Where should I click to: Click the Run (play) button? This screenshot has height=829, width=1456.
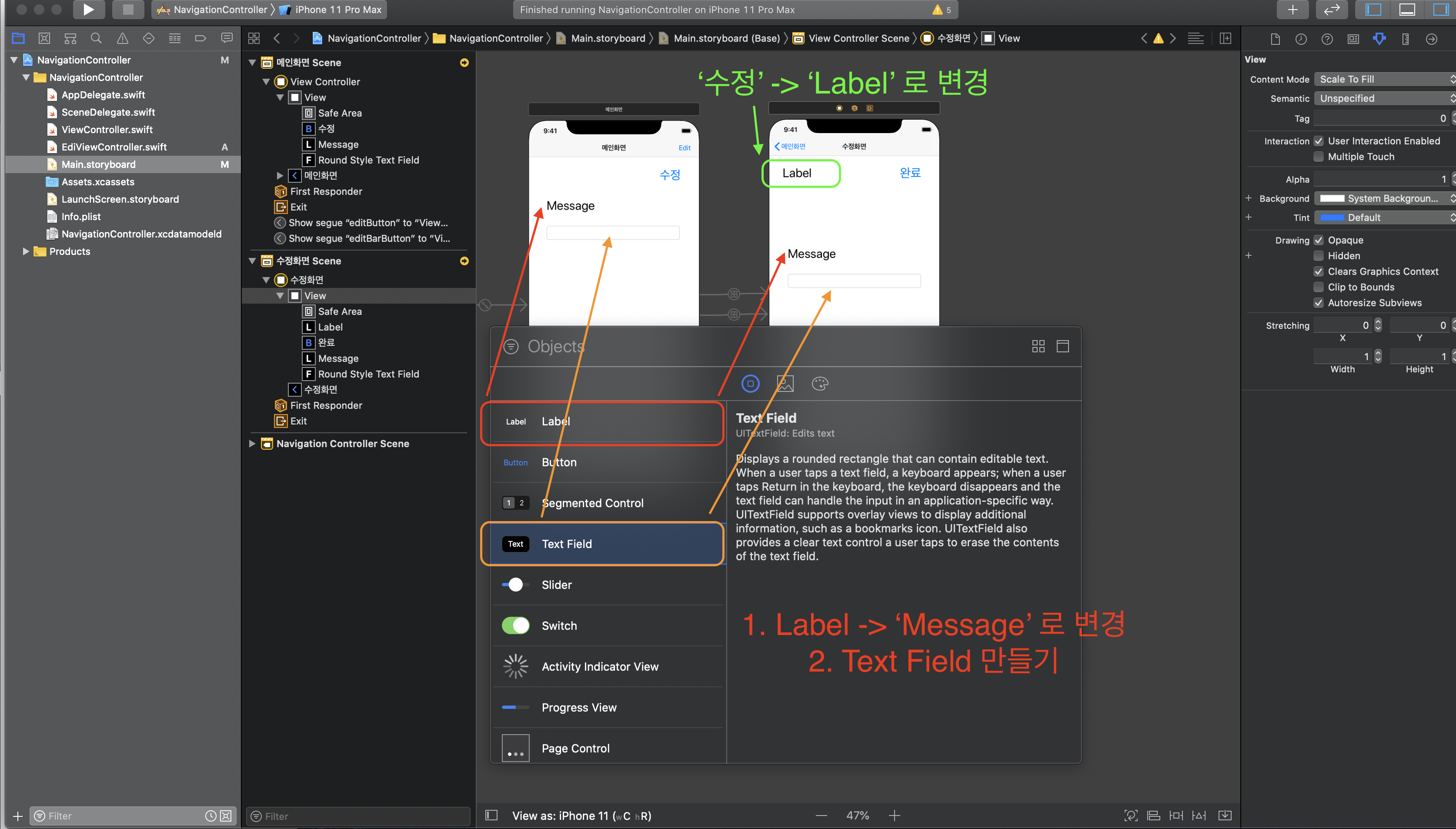(88, 10)
